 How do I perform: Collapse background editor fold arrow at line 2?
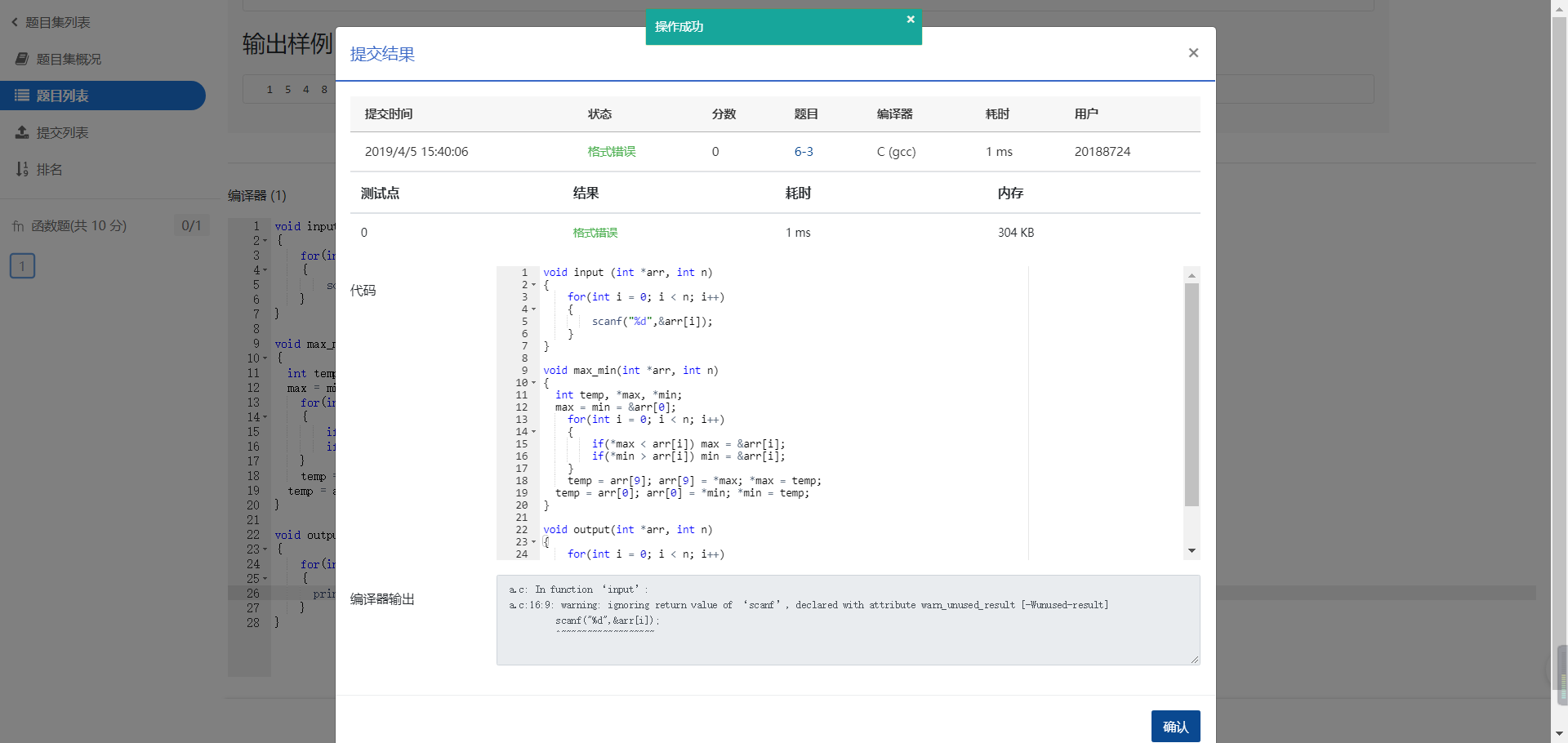tap(265, 241)
